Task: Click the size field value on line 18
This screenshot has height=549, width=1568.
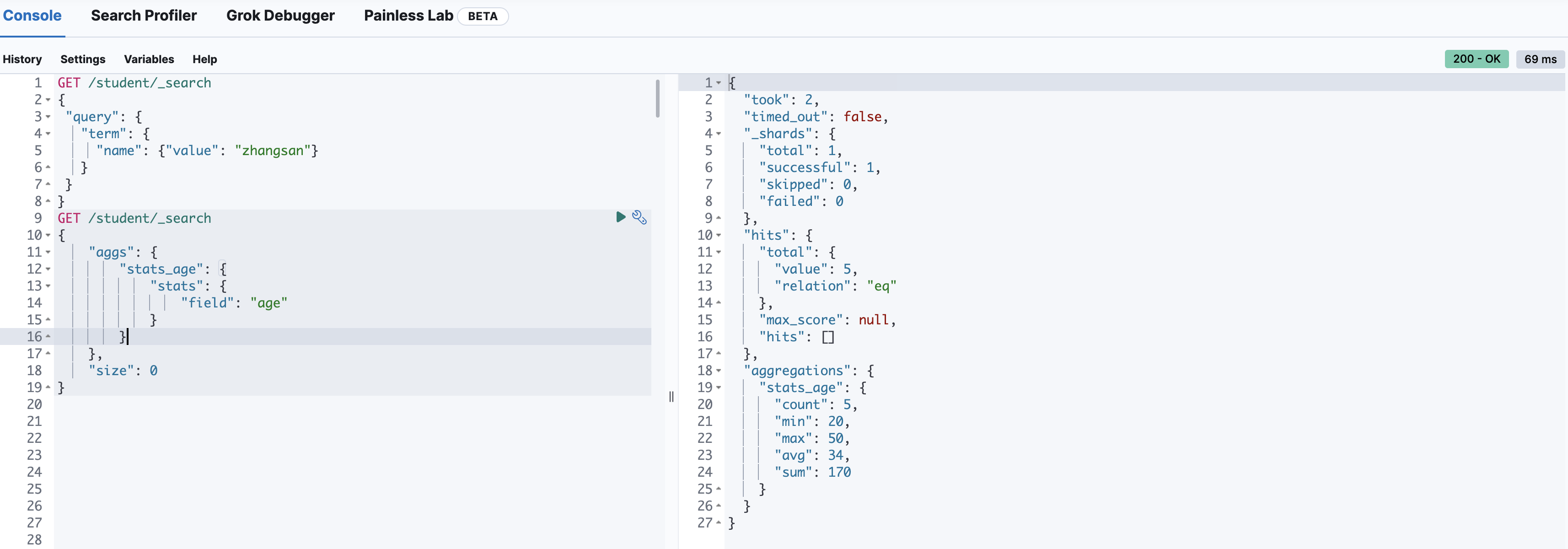Action: pyautogui.click(x=155, y=370)
